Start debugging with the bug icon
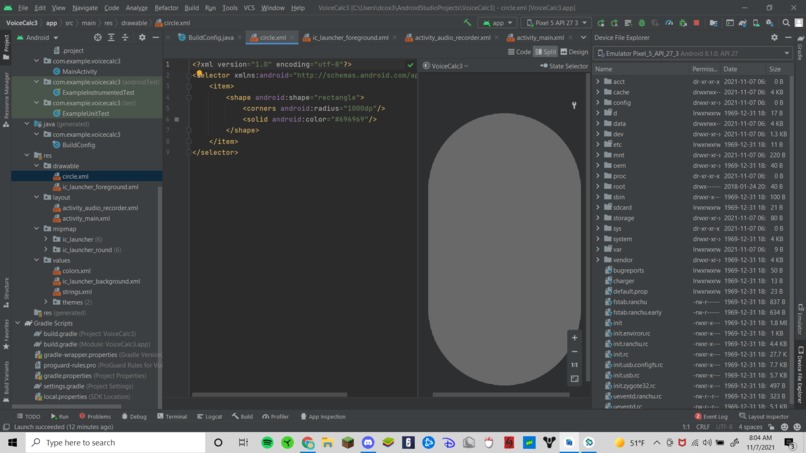Screen dimensions: 806x453 (x=642, y=23)
